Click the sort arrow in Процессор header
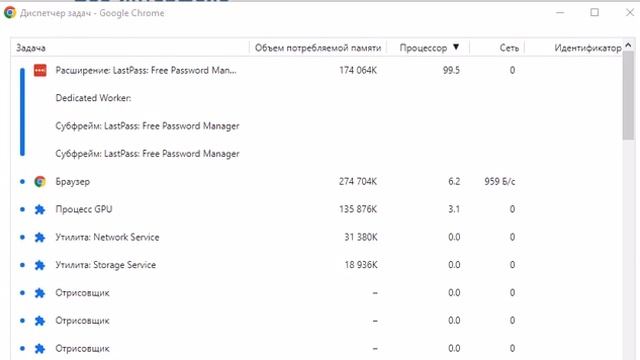Screen dimensions: 640x360 [456, 47]
